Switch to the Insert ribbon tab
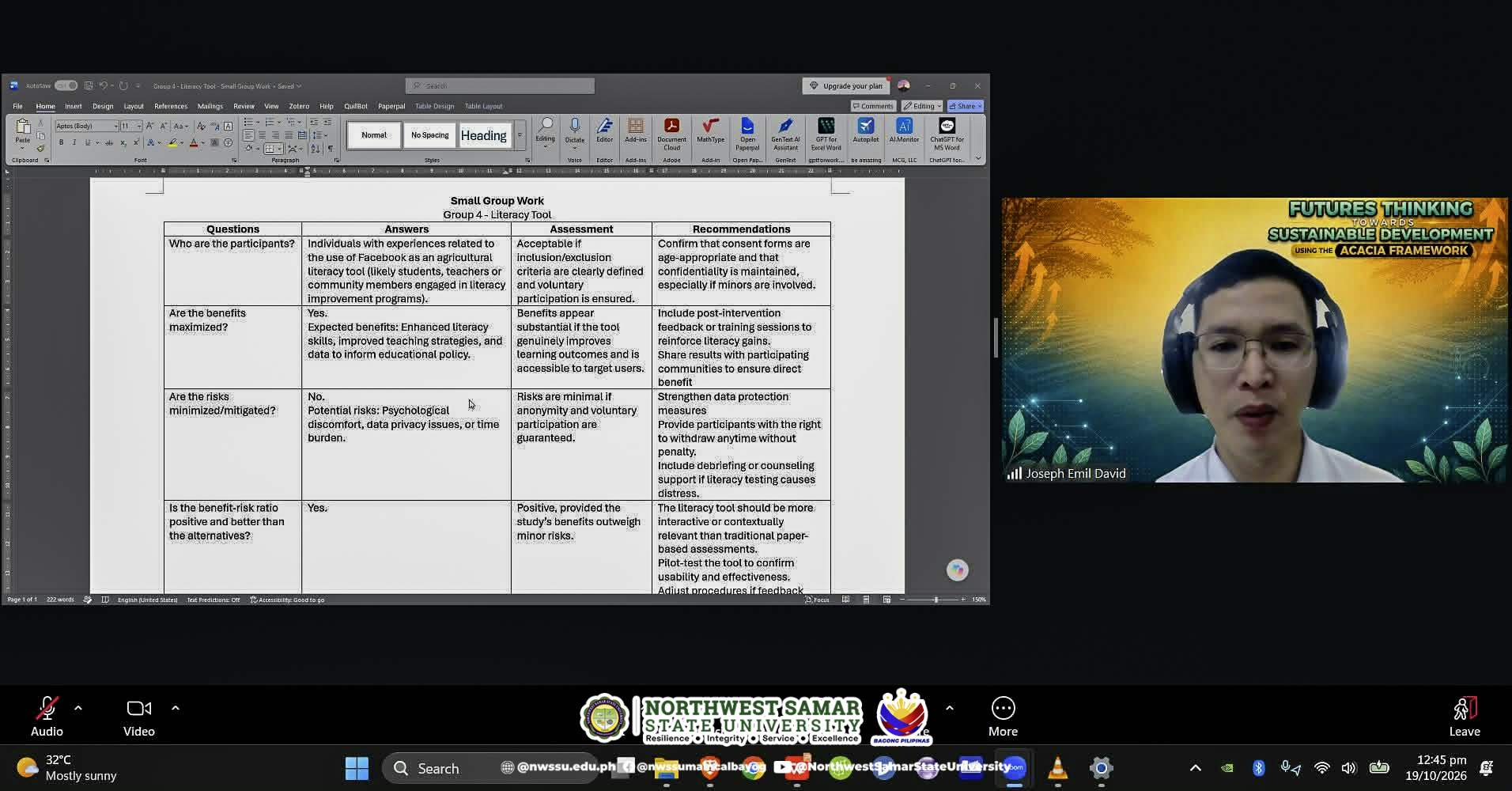Viewport: 1512px width, 791px height. [74, 106]
